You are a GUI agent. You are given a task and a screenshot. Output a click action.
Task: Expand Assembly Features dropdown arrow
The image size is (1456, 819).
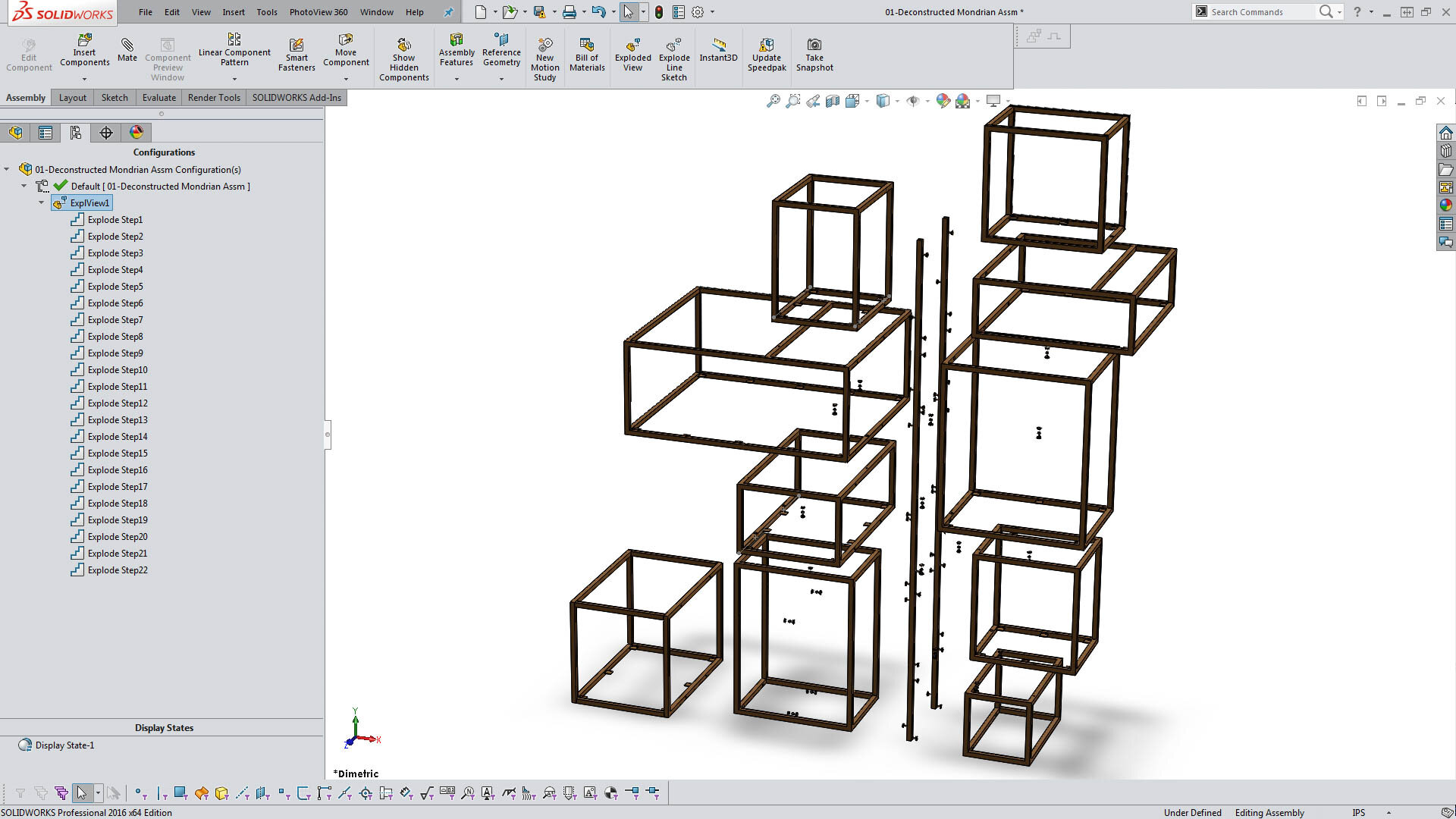pos(457,79)
